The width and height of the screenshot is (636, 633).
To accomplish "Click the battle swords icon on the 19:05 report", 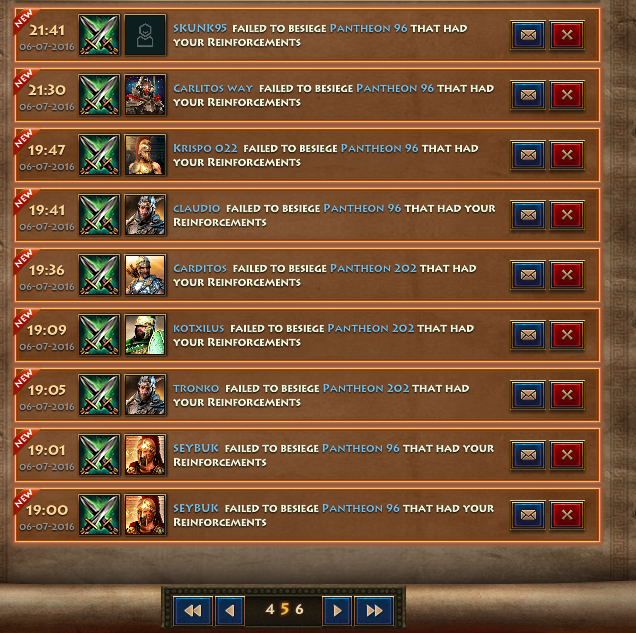I will point(99,395).
